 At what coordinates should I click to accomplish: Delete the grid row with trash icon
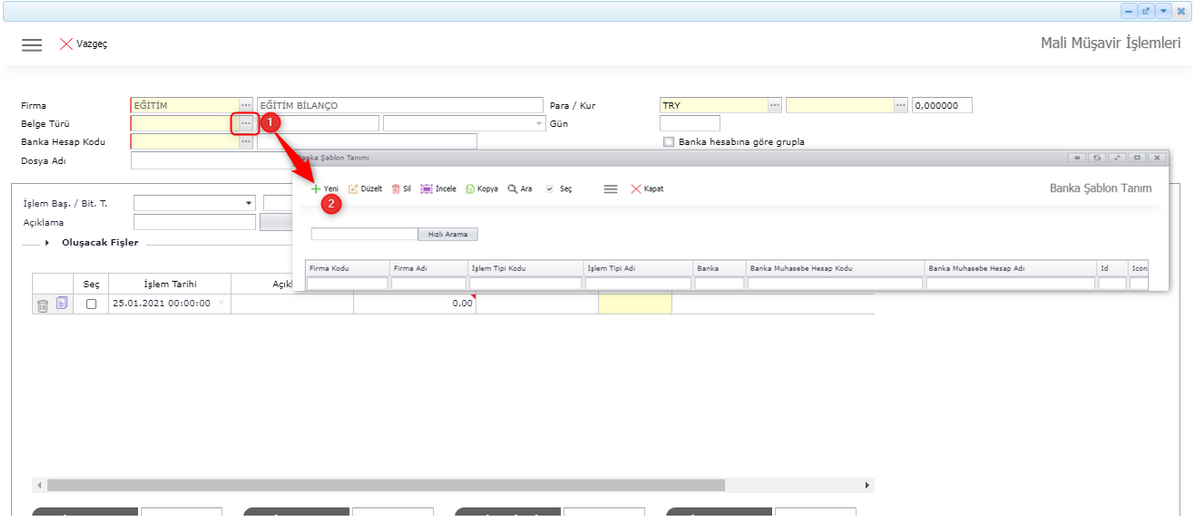click(43, 304)
